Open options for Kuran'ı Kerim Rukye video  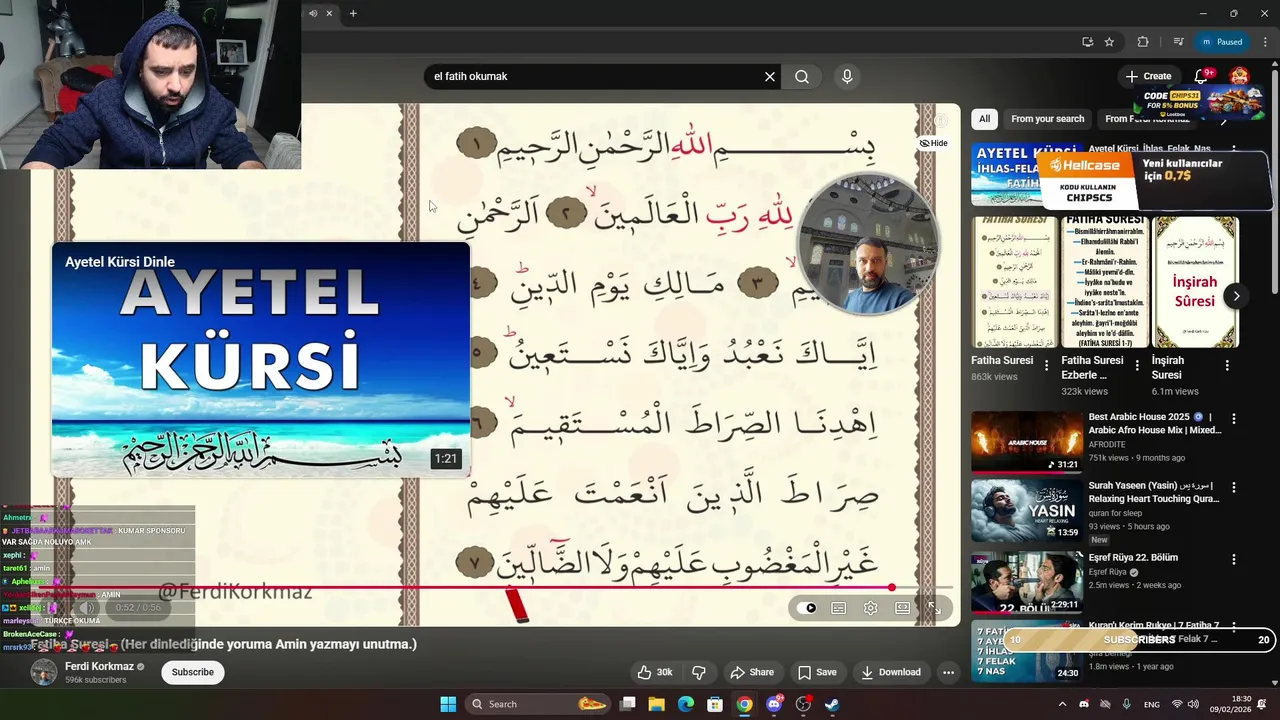pos(1234,627)
